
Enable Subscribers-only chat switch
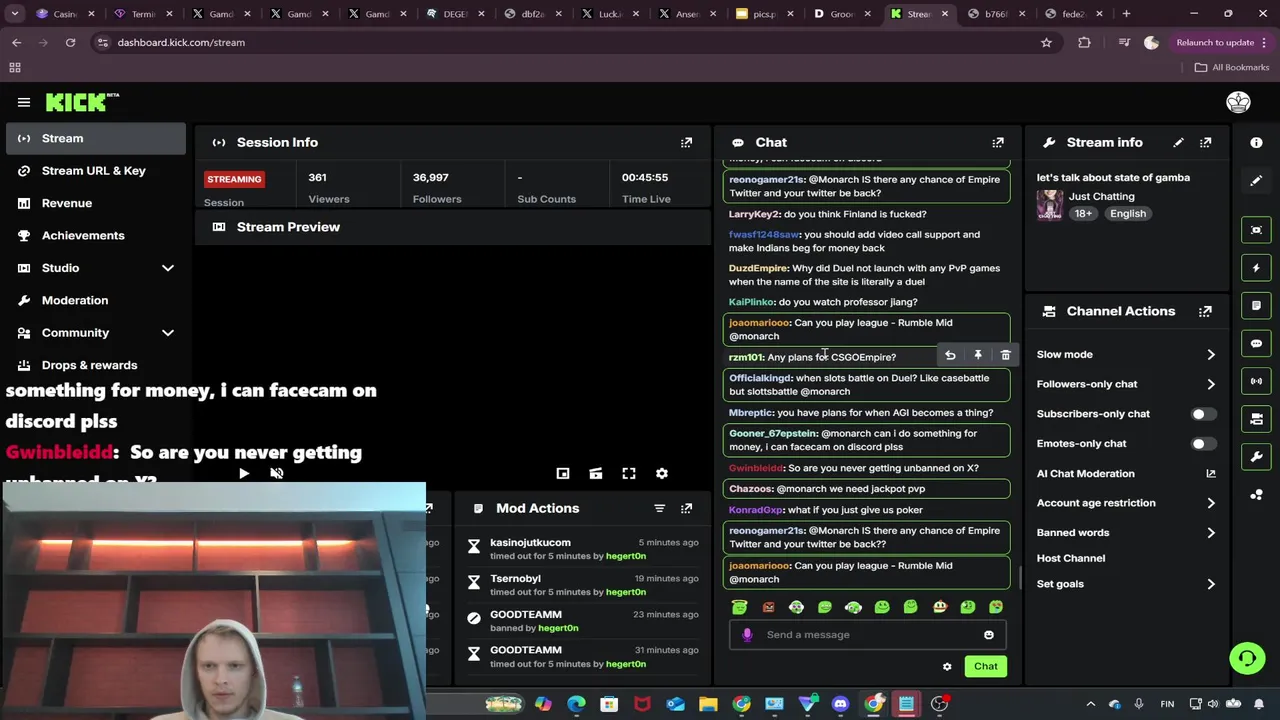pyautogui.click(x=1204, y=414)
